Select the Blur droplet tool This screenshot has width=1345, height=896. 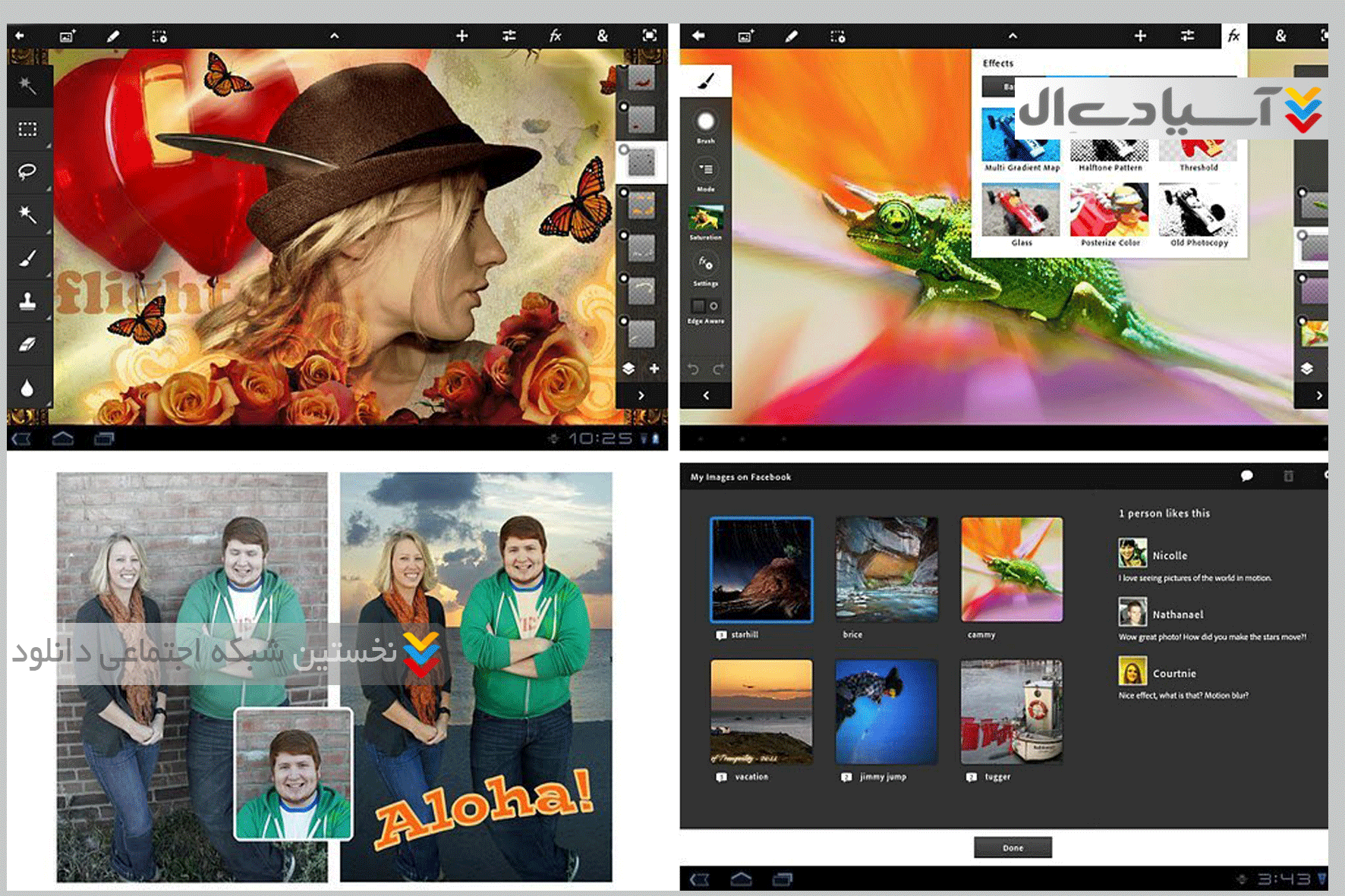(27, 388)
